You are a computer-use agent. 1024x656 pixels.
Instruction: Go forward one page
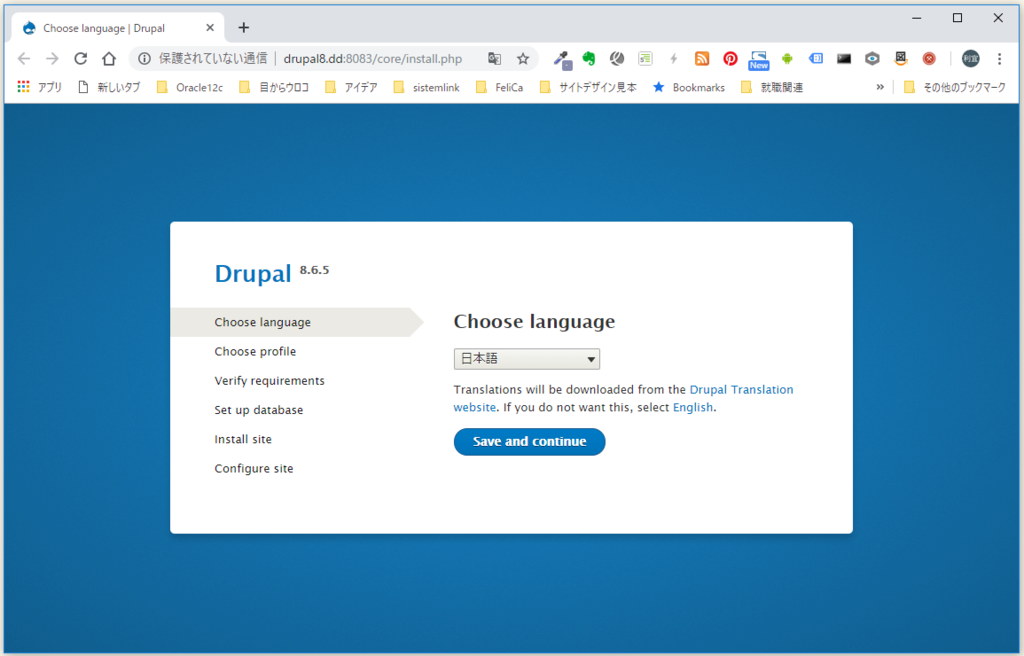coord(52,59)
